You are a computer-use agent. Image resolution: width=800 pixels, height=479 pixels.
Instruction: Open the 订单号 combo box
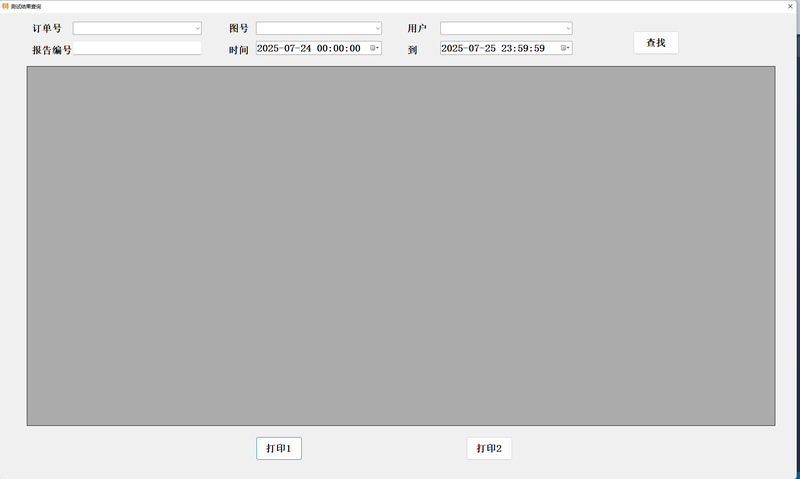tap(137, 28)
